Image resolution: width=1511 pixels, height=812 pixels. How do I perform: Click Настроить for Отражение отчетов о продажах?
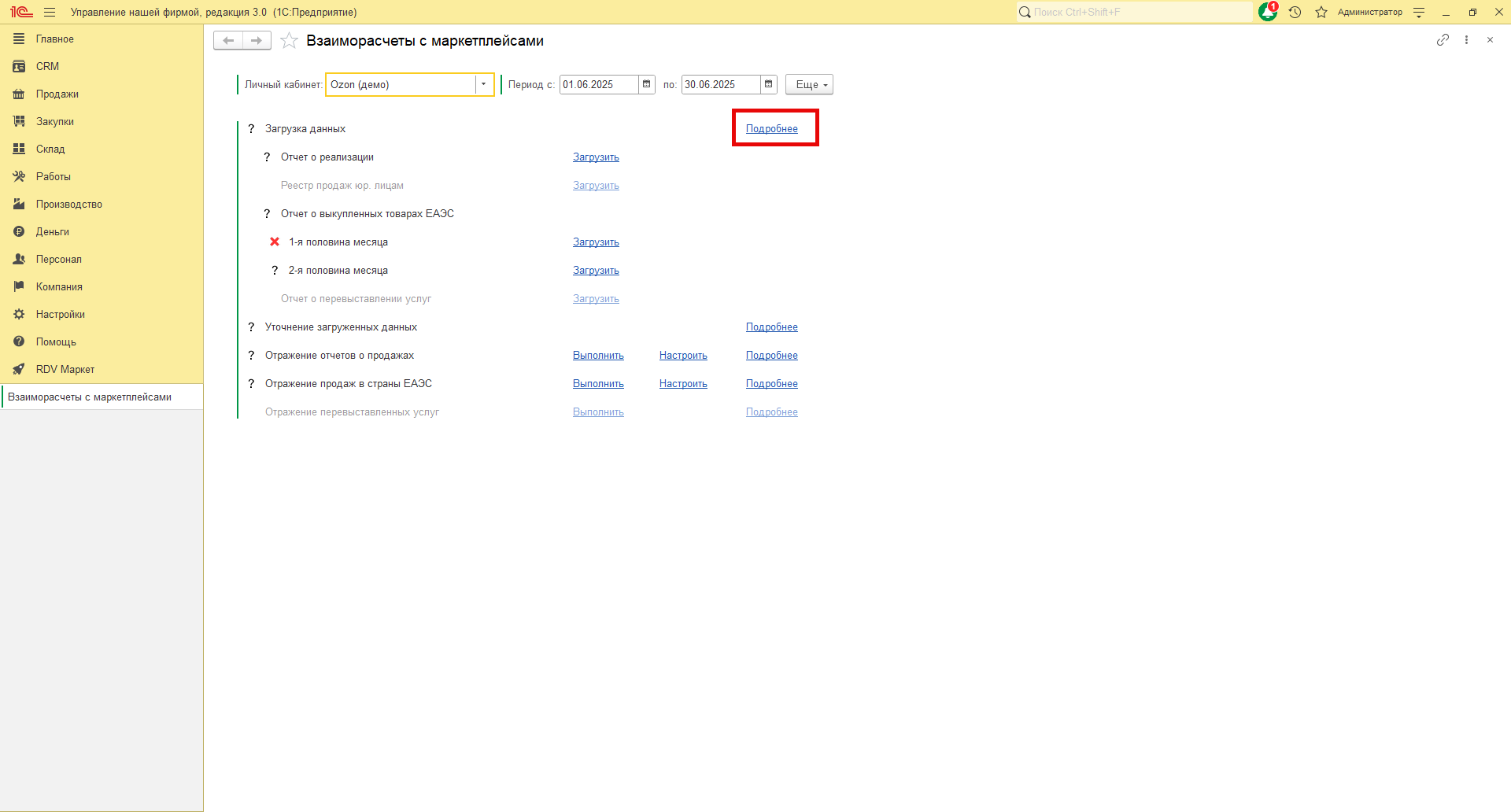(x=683, y=356)
